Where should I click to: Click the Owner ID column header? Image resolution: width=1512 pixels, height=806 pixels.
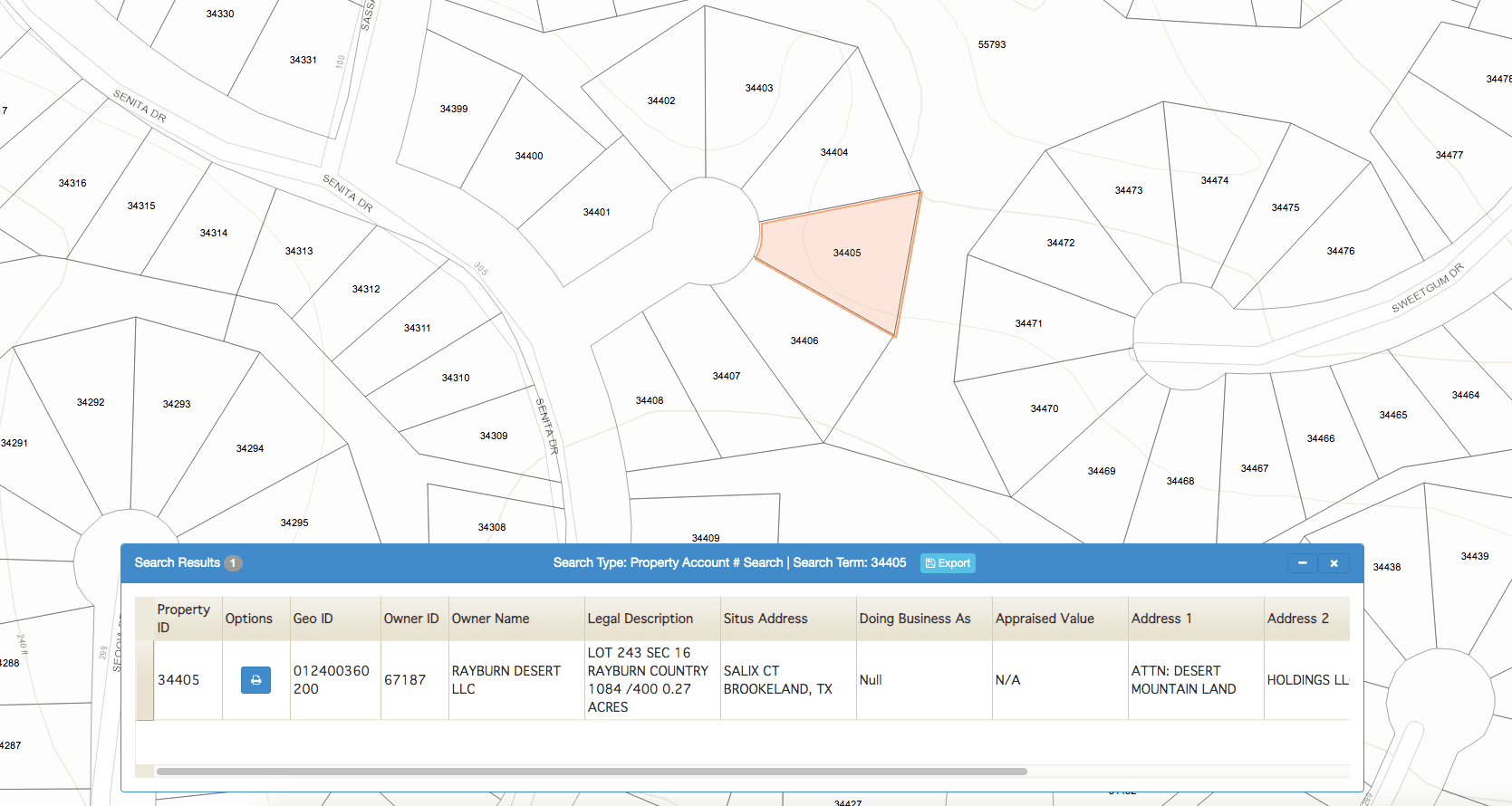pos(415,619)
